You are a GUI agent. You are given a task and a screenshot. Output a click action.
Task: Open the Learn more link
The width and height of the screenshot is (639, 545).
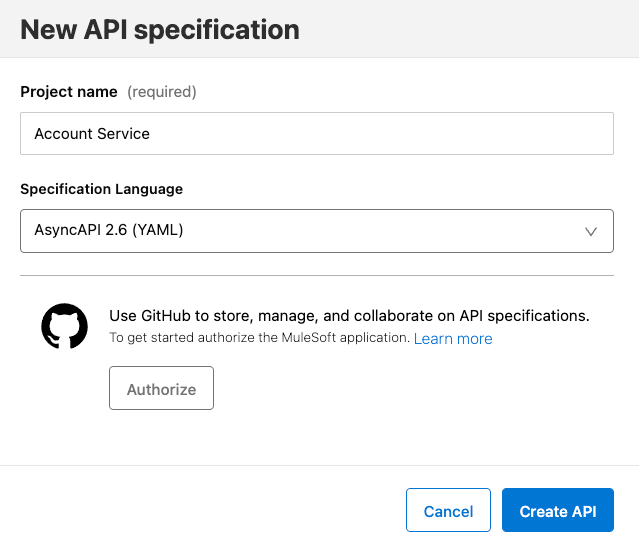453,339
